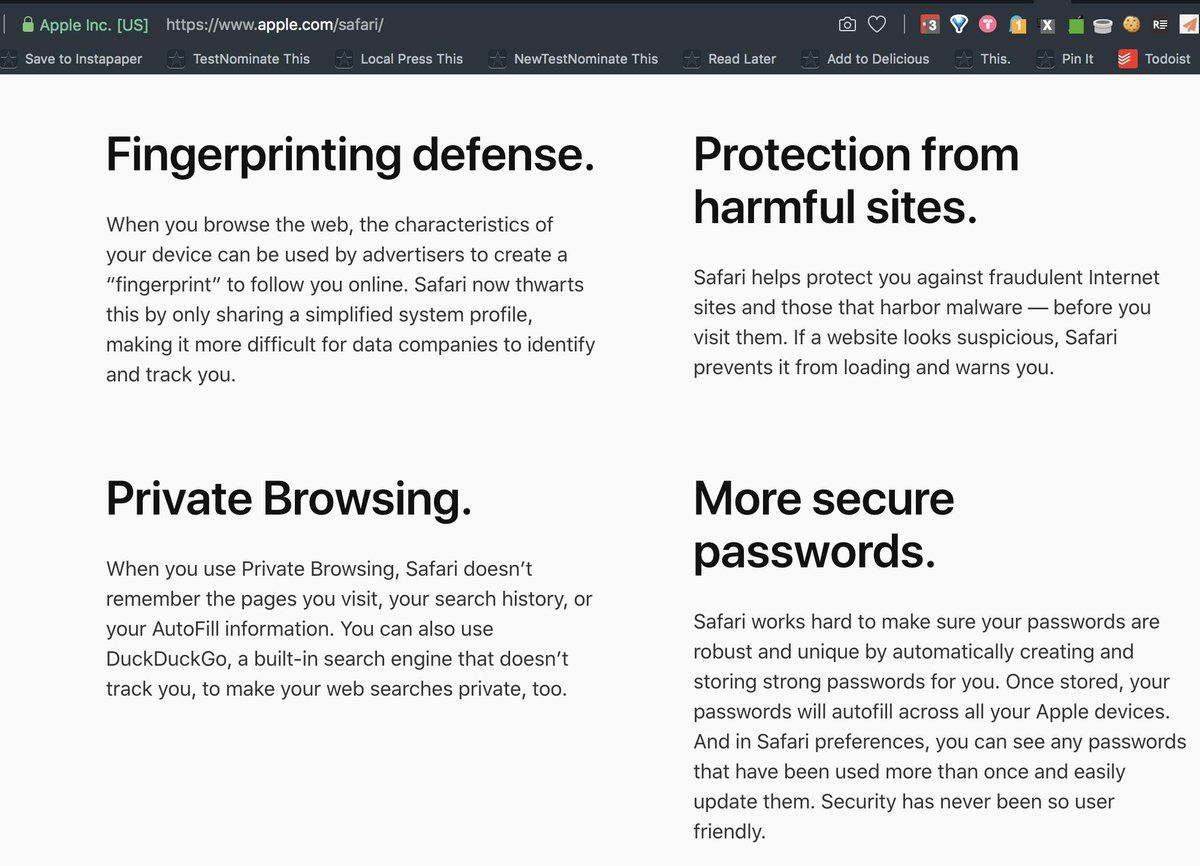Click the 'This.' bookmarklet
This screenshot has height=866, width=1200.
(983, 59)
